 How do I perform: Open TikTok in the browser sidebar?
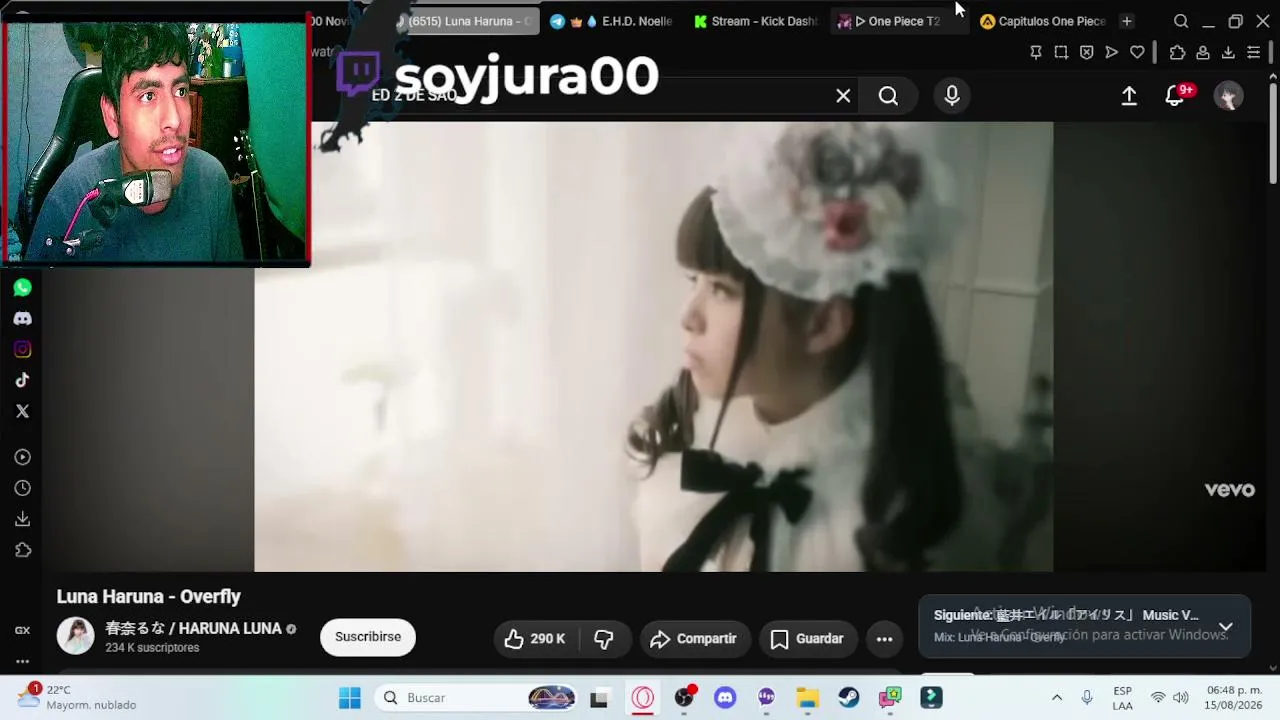click(x=23, y=380)
